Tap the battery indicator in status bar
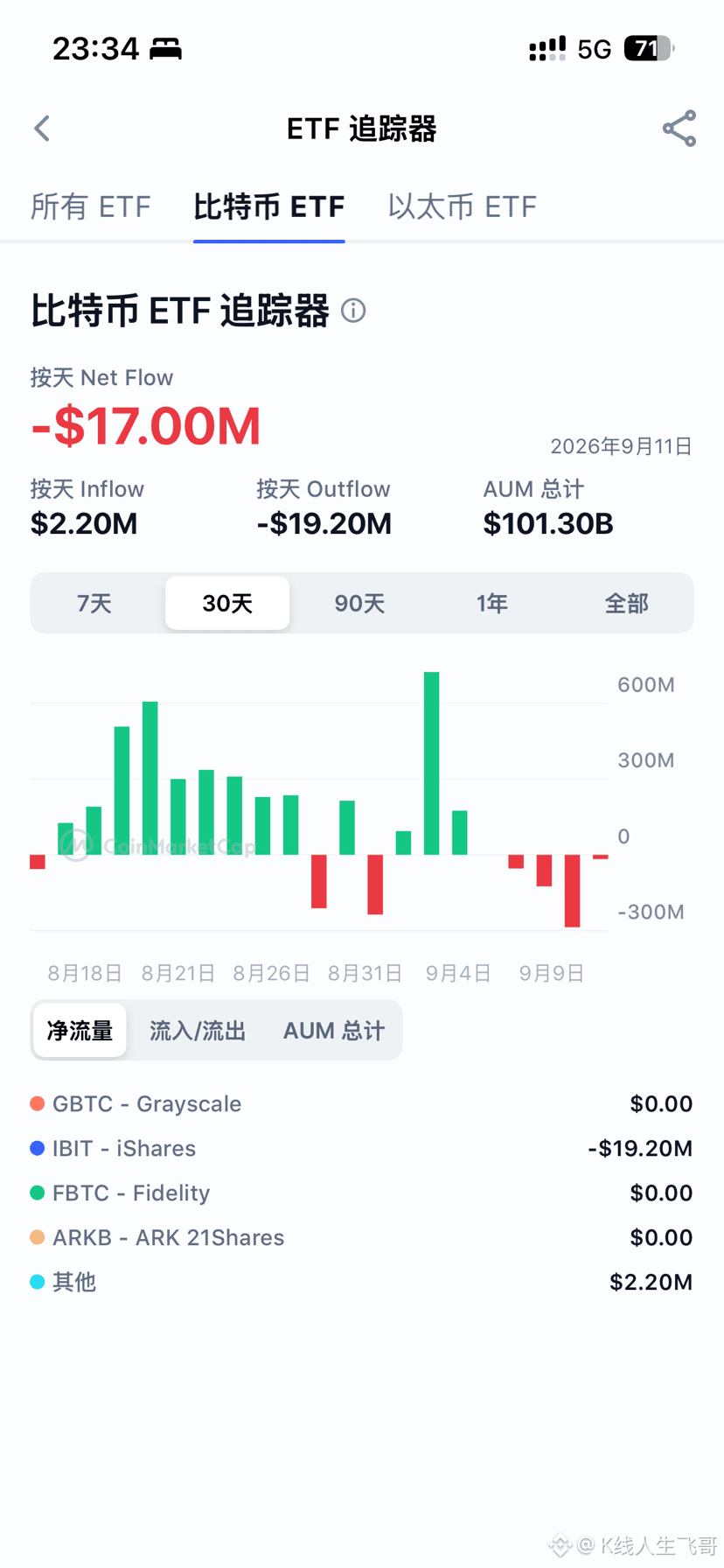Image resolution: width=724 pixels, height=1568 pixels. (x=648, y=48)
